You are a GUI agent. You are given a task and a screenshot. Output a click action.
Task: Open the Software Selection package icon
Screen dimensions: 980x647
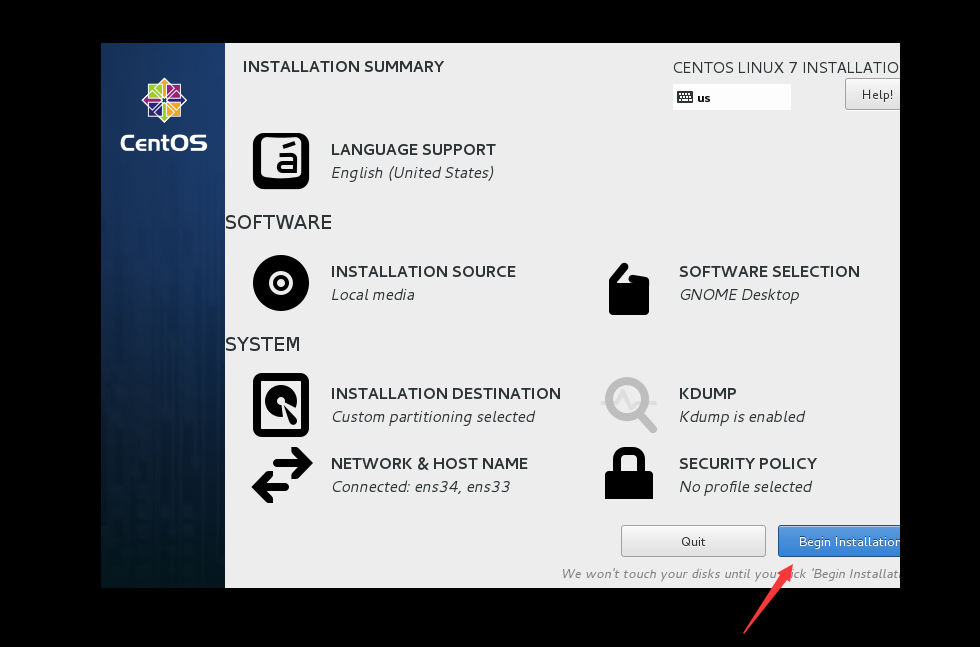629,289
